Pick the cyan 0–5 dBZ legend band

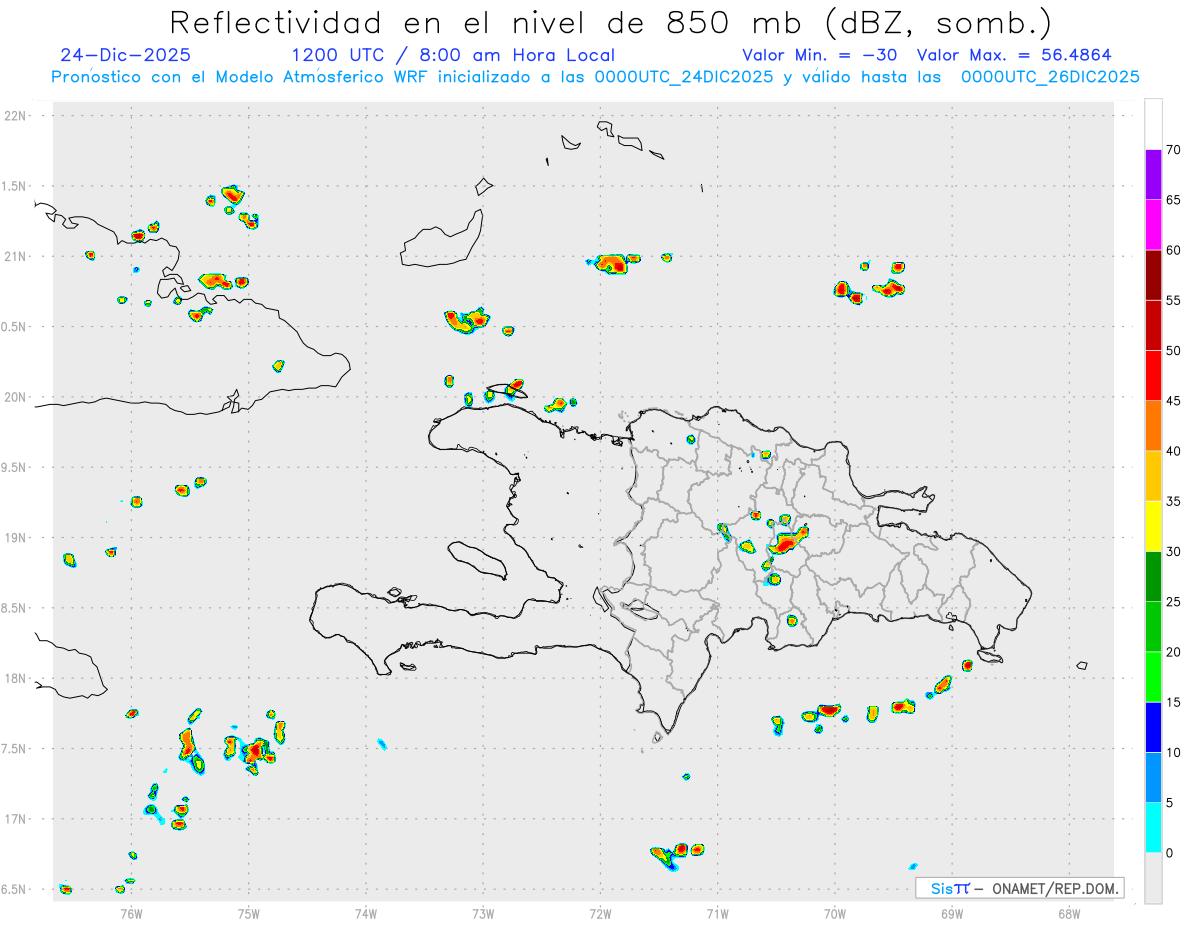pos(1153,828)
